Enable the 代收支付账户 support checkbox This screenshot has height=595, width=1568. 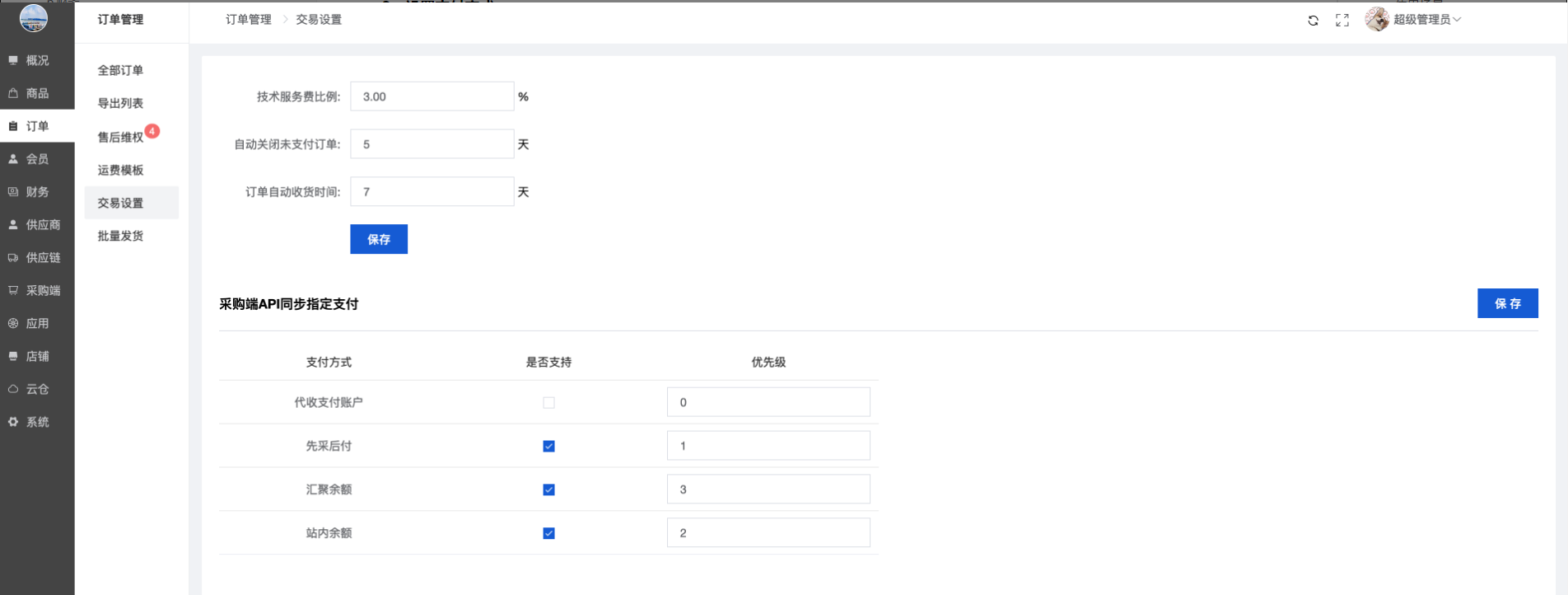coord(548,403)
